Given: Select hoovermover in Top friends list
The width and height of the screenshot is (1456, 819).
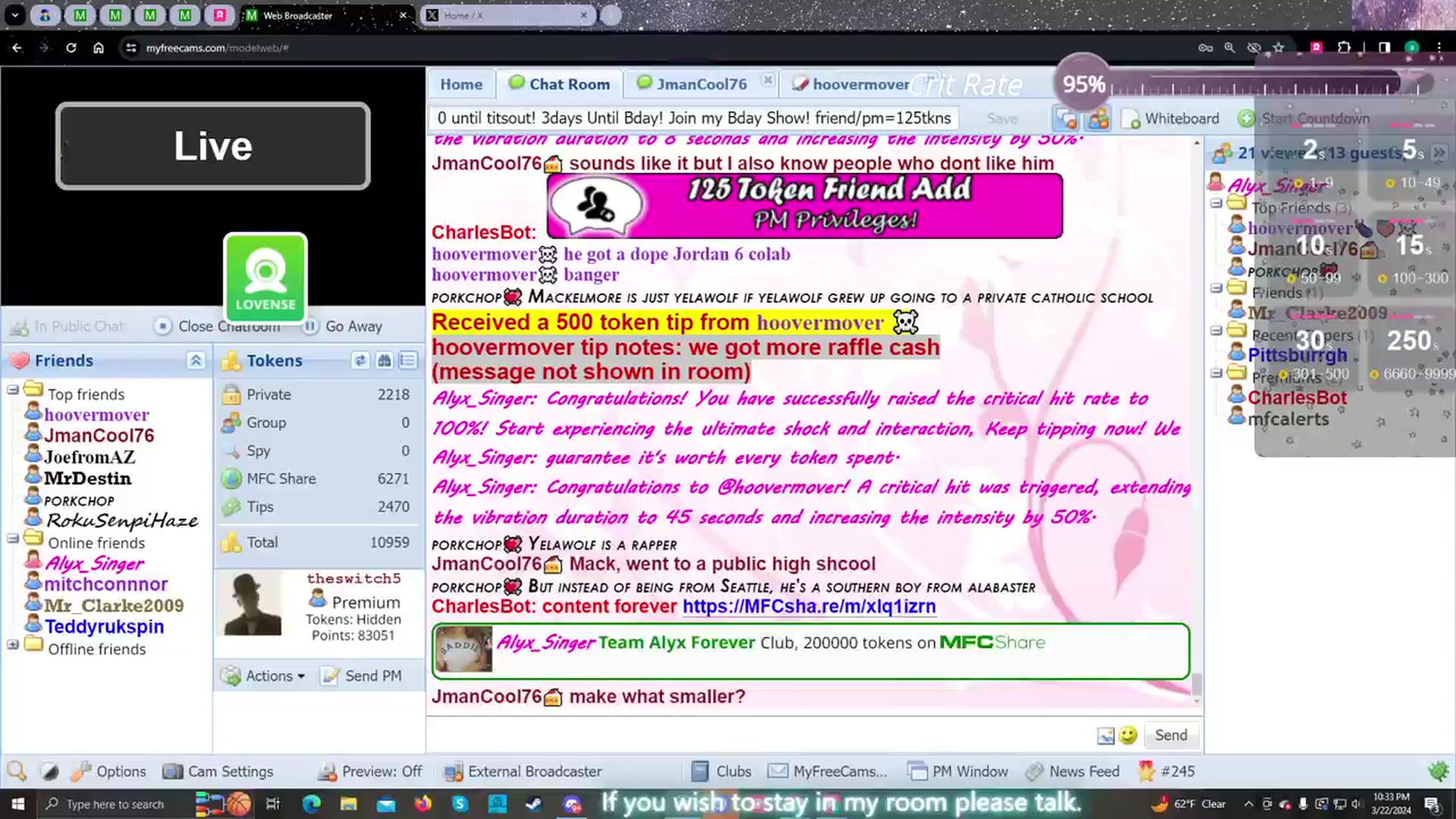Looking at the screenshot, I should [x=96, y=415].
